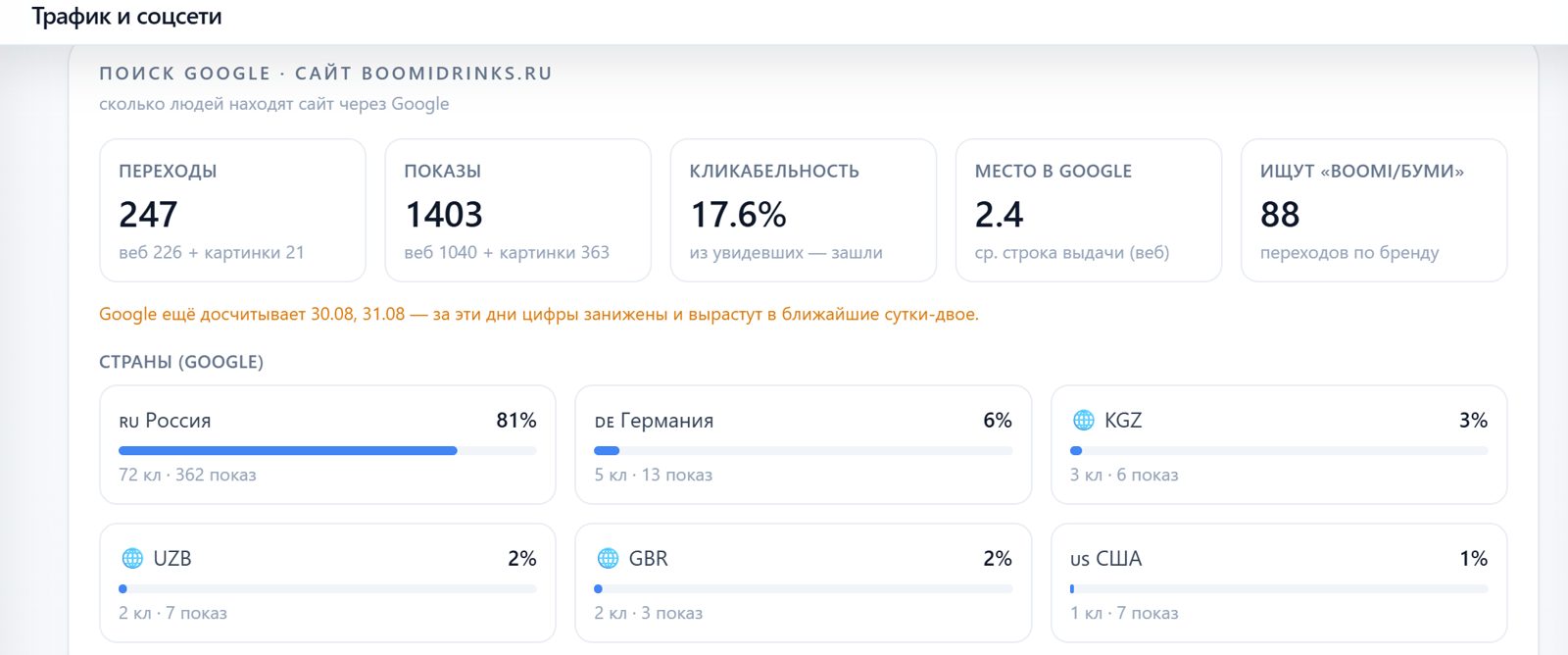
Task: Click the Страны (Google) section heading
Action: point(181,362)
